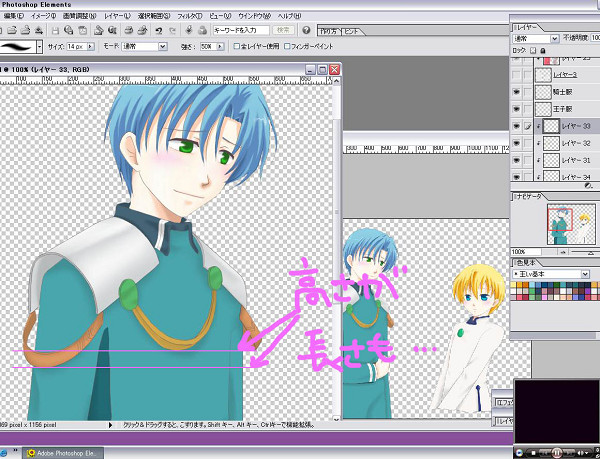Hide レイヤー 31 visibility eye

click(517, 160)
